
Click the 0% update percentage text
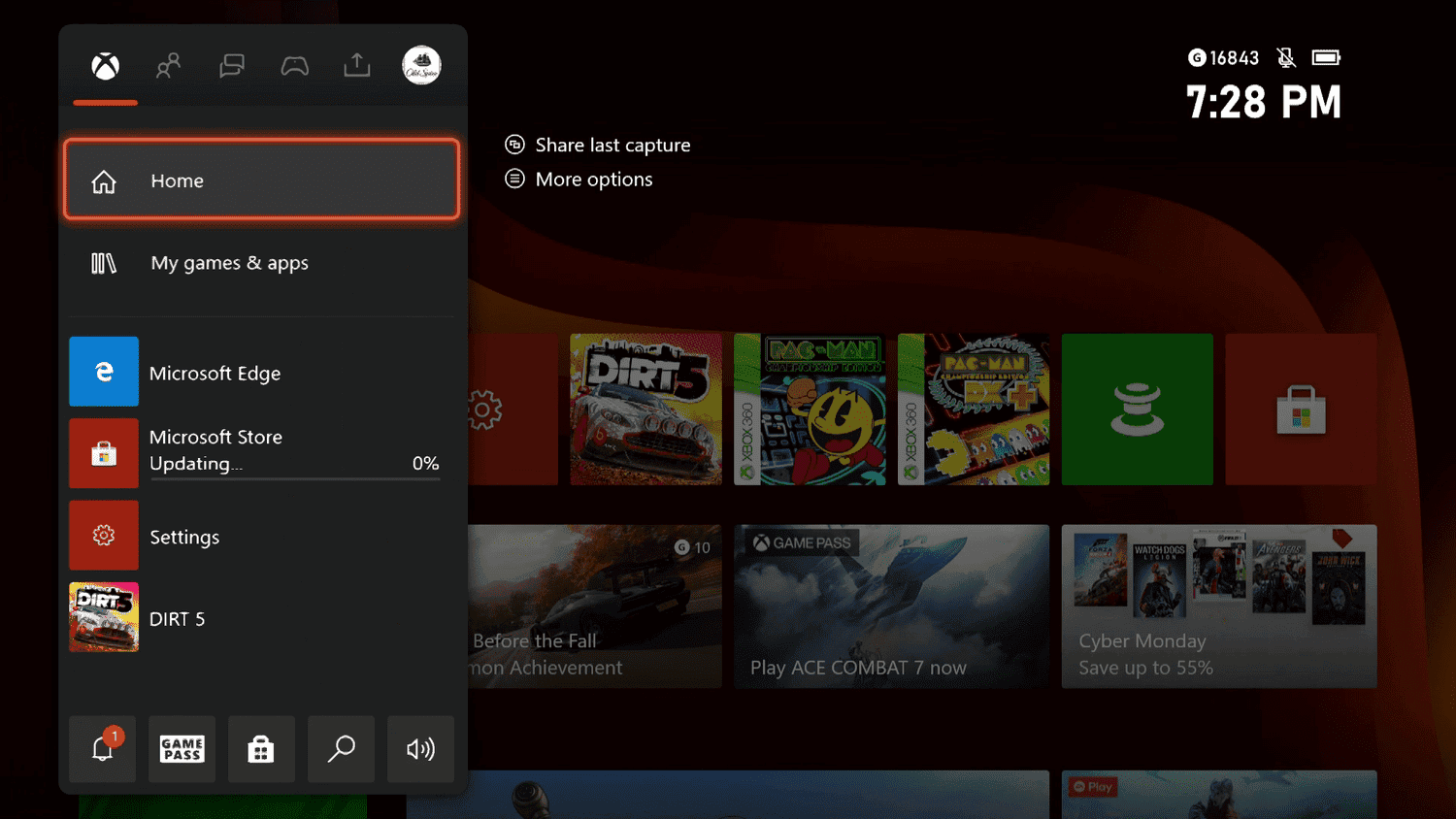425,464
